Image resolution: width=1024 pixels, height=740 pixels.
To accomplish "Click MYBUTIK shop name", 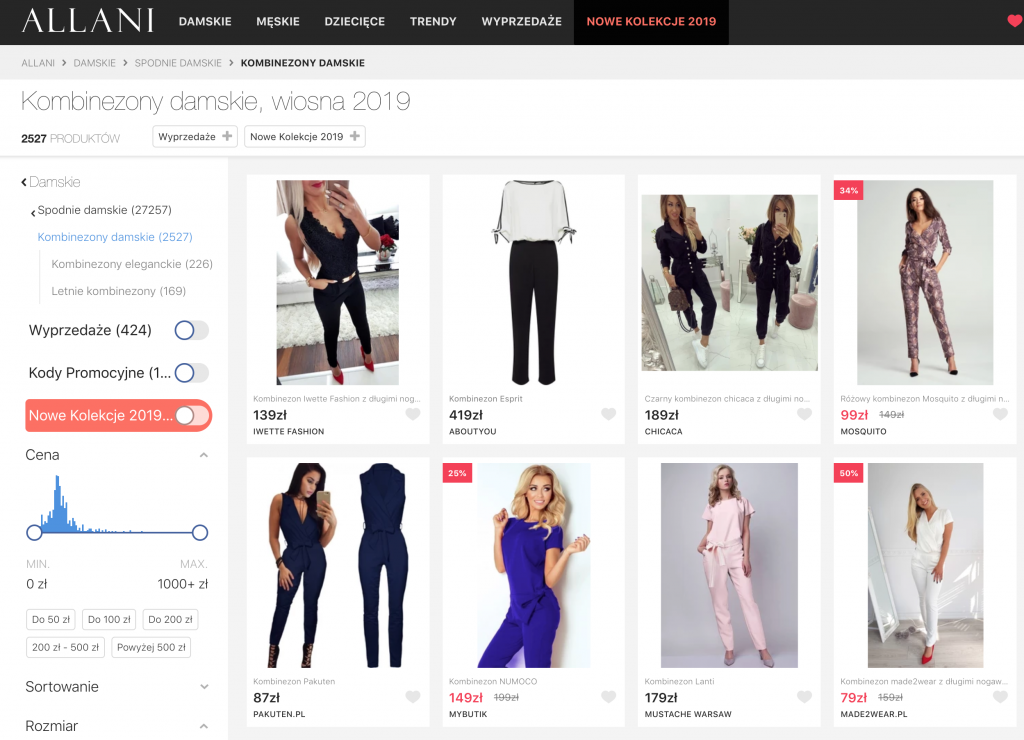I will pos(468,715).
